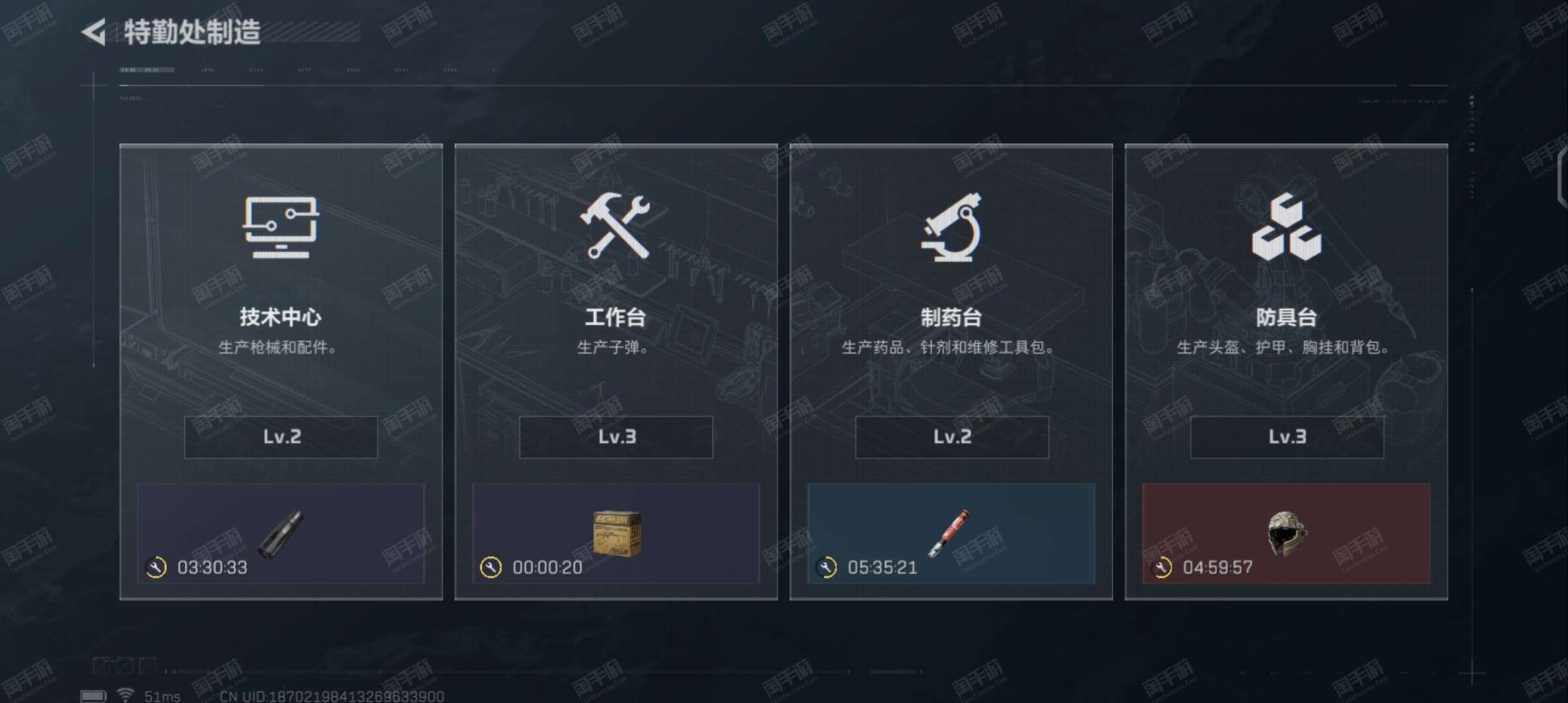This screenshot has height=703, width=1568.
Task: Click the clock icon beside 05:35:21
Action: [x=826, y=567]
